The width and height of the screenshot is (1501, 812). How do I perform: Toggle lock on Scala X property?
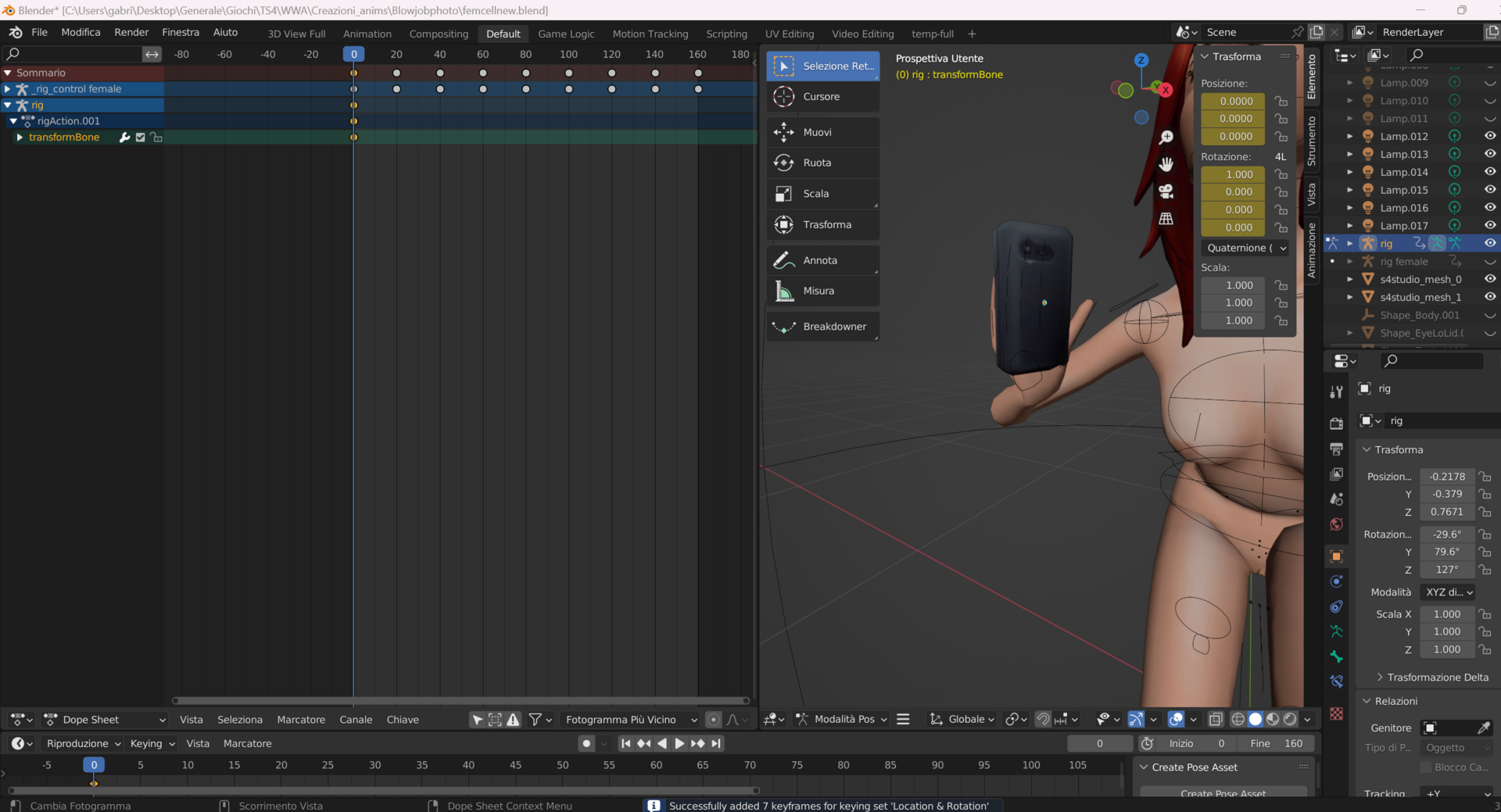click(1485, 614)
